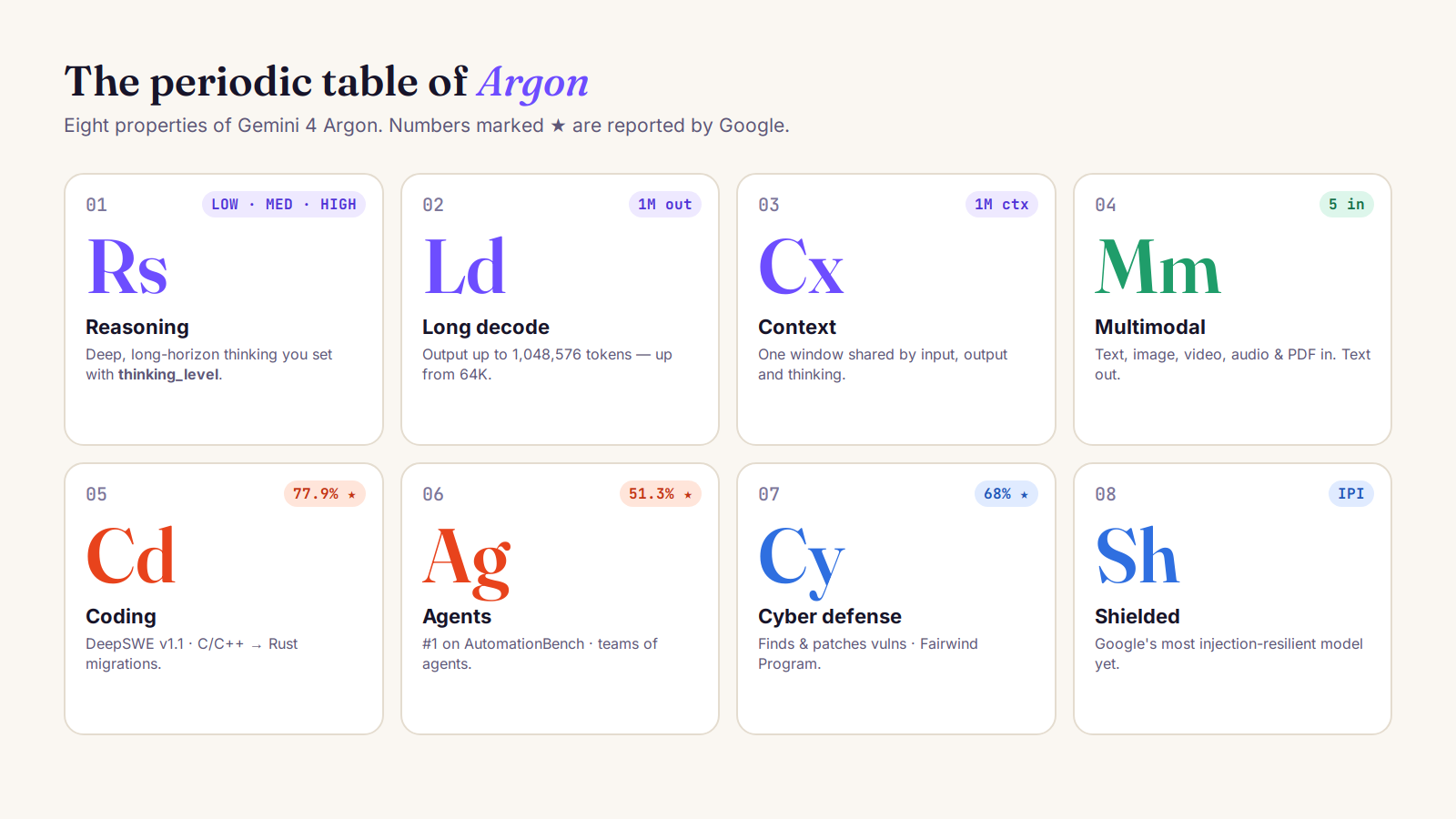The height and width of the screenshot is (819, 1456).
Task: Click the DeepSWE v1.1 description text
Action: (192, 653)
